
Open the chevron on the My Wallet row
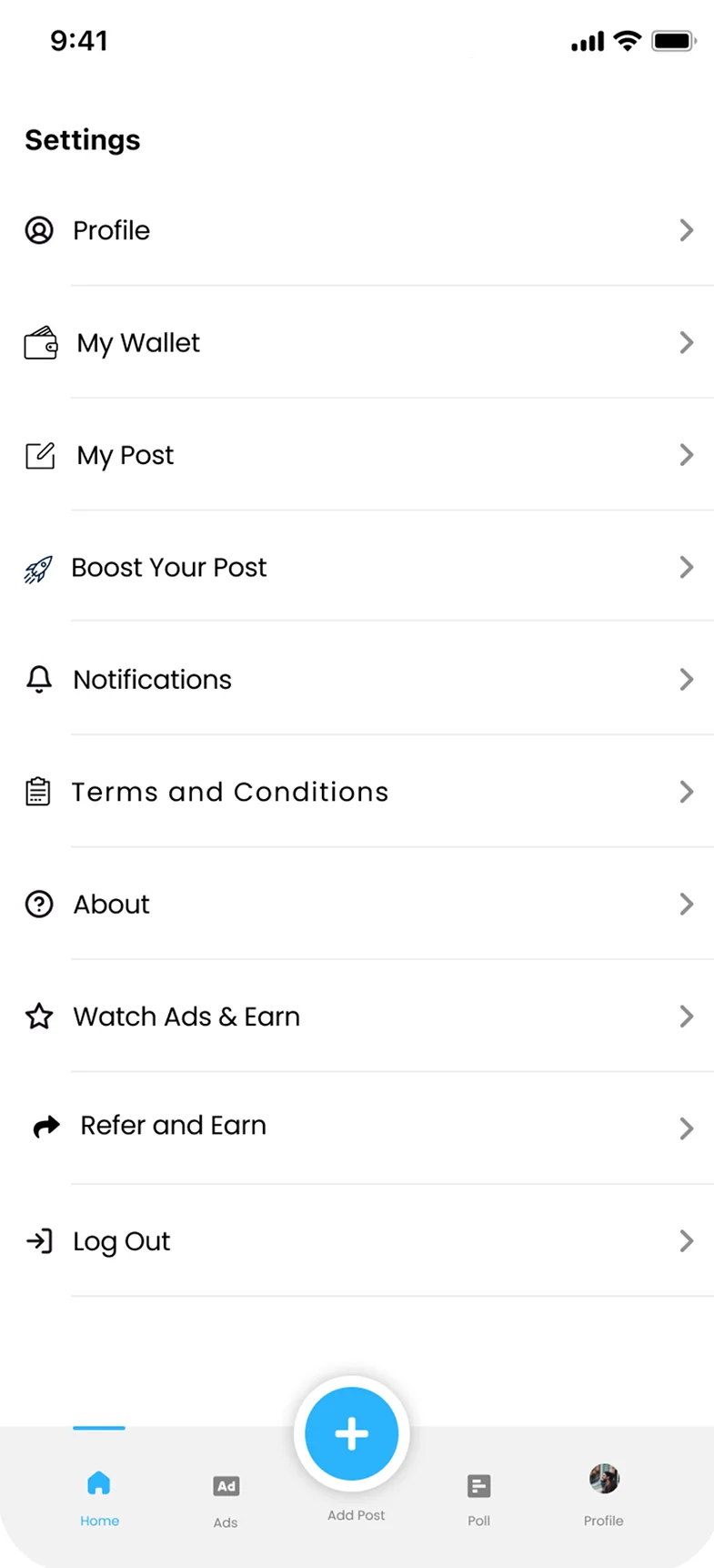pos(687,343)
